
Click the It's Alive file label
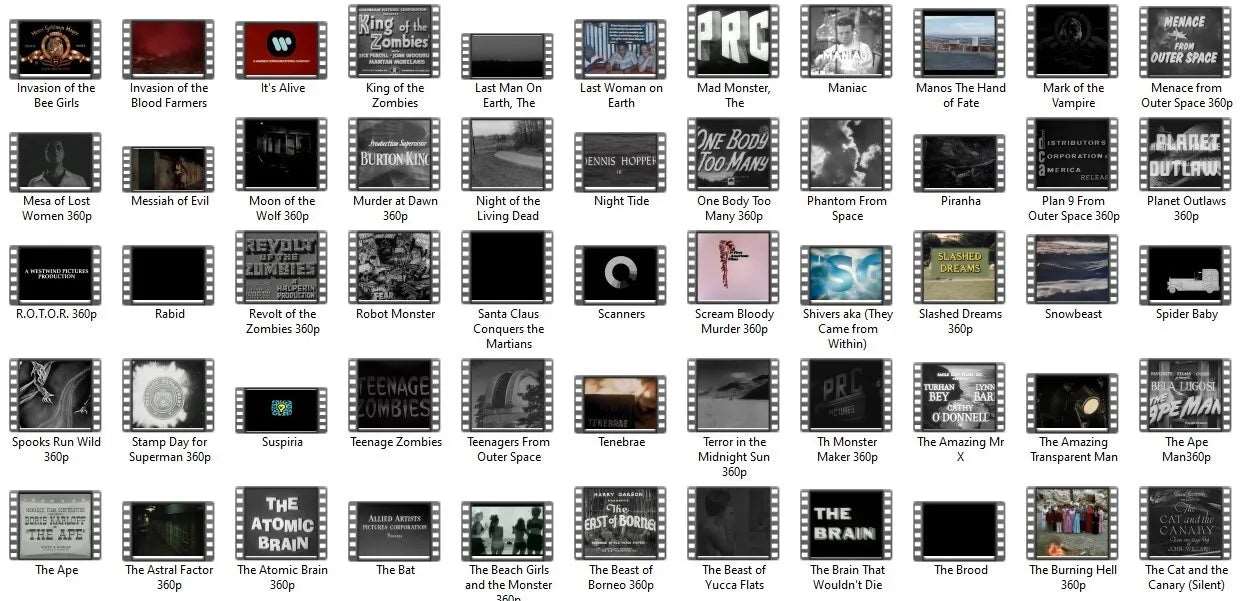(282, 88)
